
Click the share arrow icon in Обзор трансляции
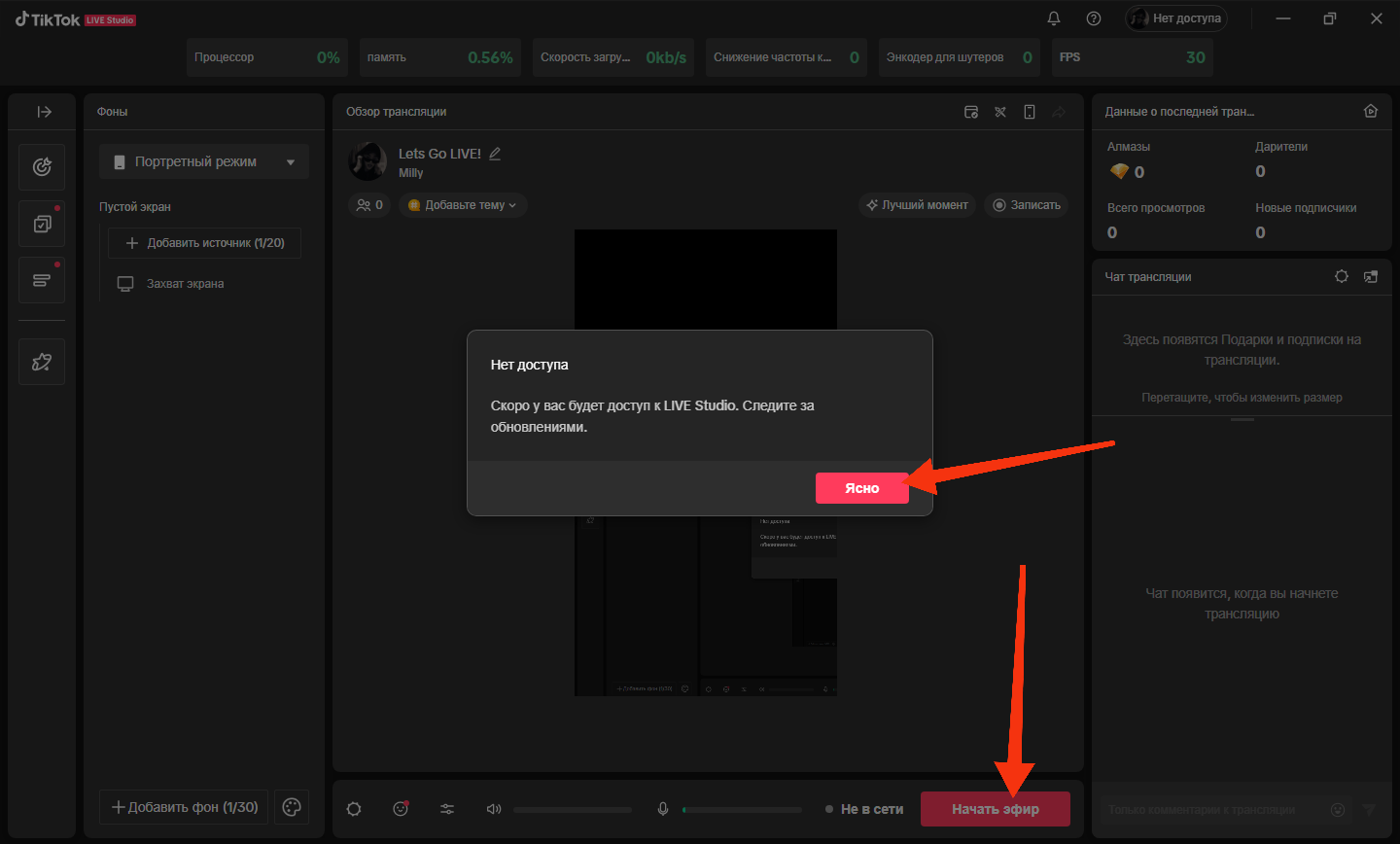click(1059, 112)
